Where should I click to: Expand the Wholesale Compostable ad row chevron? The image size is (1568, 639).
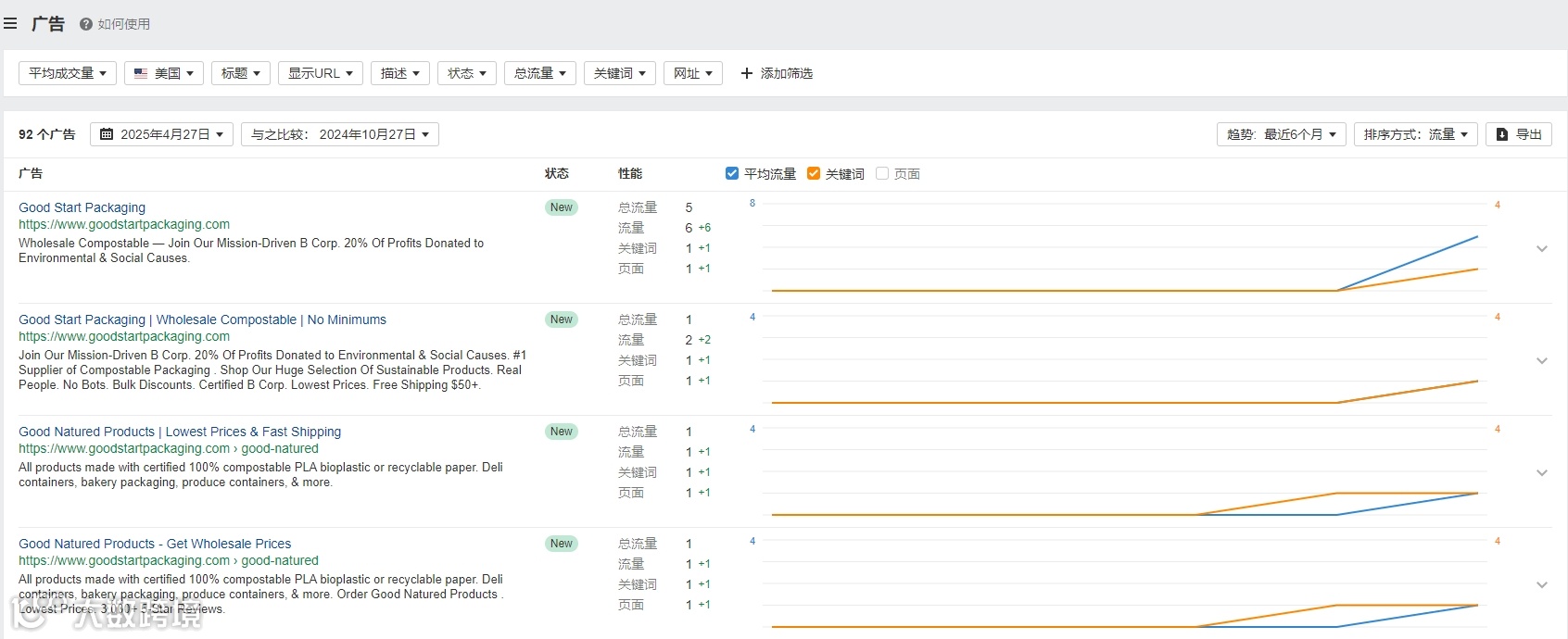[x=1542, y=360]
